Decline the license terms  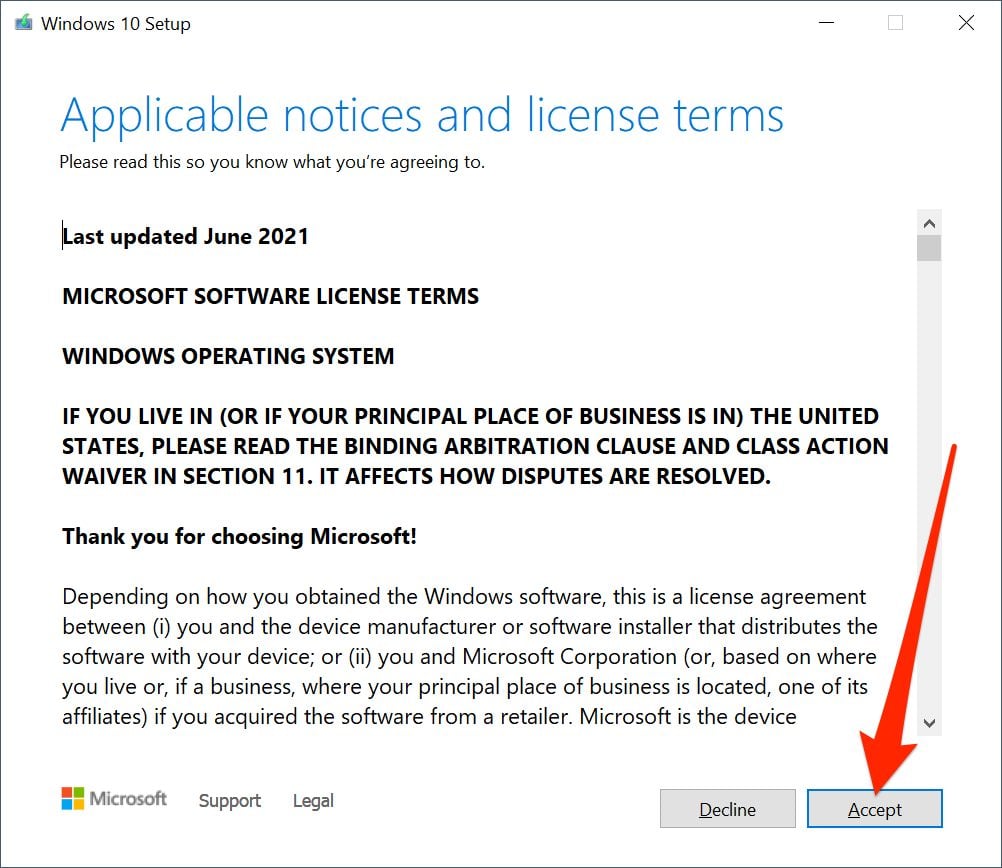point(728,809)
